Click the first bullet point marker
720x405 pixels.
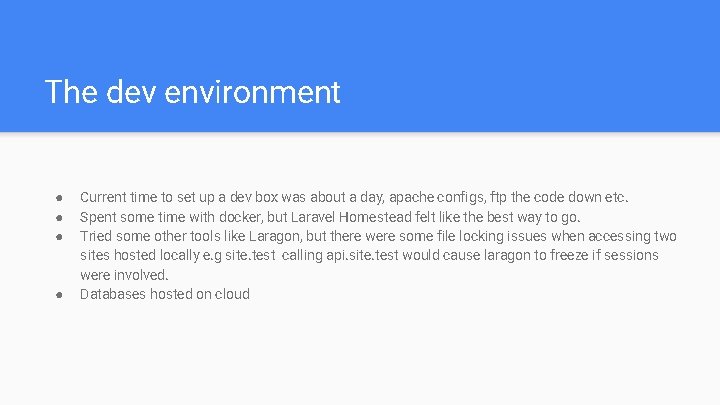click(x=60, y=197)
